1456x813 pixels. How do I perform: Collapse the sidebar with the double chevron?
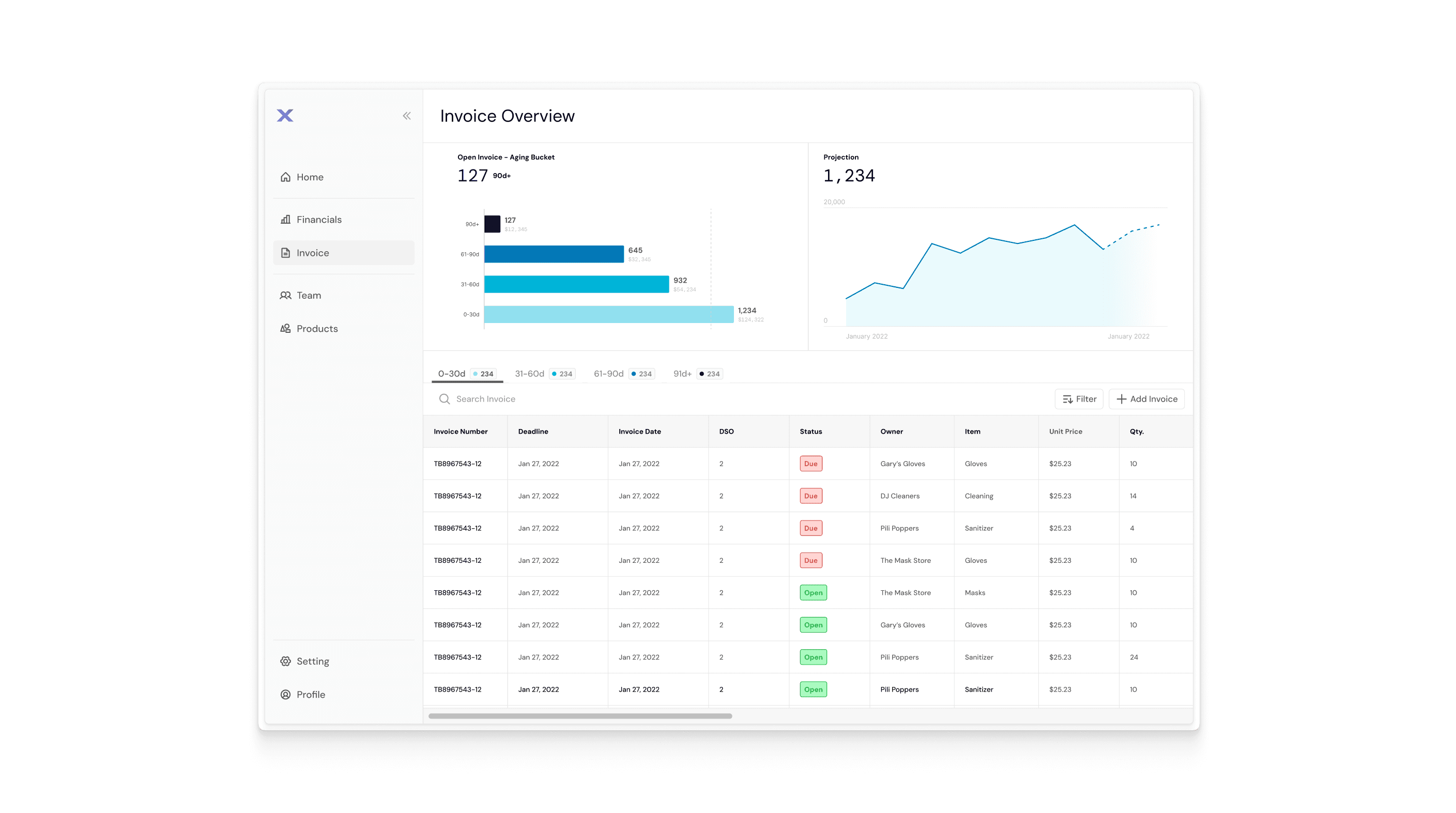click(406, 116)
